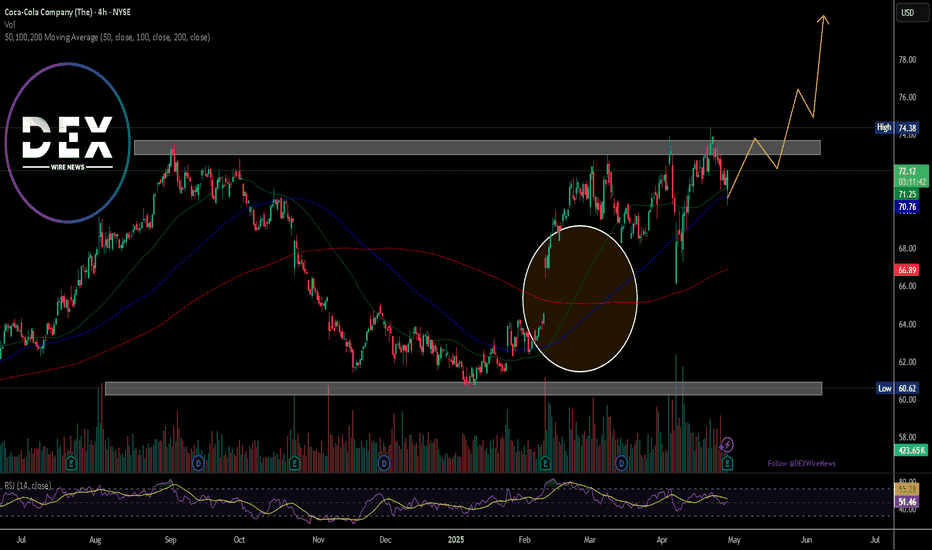Click the Mar label on time axis
The height and width of the screenshot is (550, 932).
[589, 540]
